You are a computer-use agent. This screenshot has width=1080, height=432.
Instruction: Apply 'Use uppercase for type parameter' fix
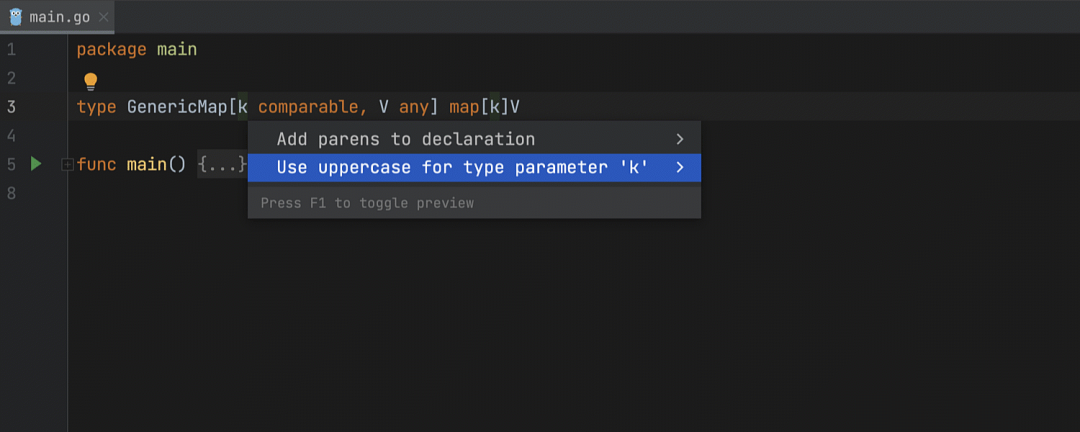462,167
